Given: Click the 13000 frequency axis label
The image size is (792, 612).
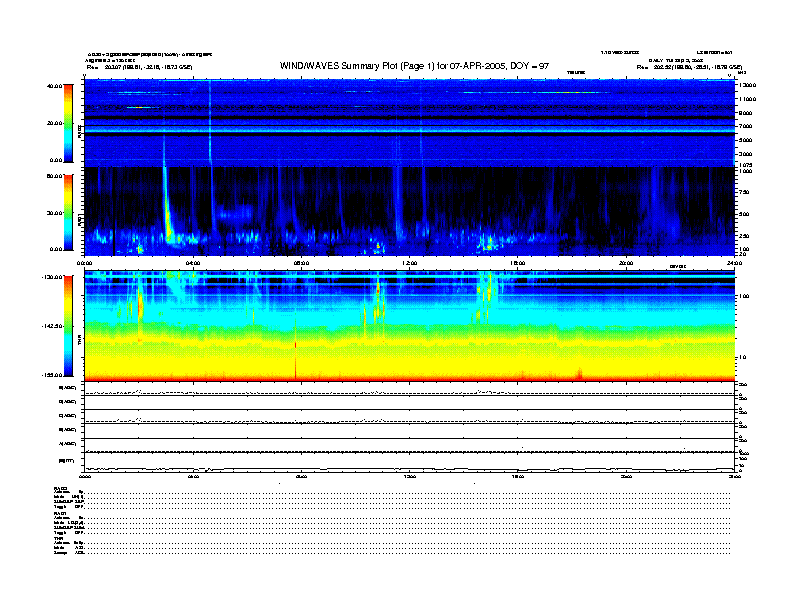Looking at the screenshot, I should [x=748, y=85].
